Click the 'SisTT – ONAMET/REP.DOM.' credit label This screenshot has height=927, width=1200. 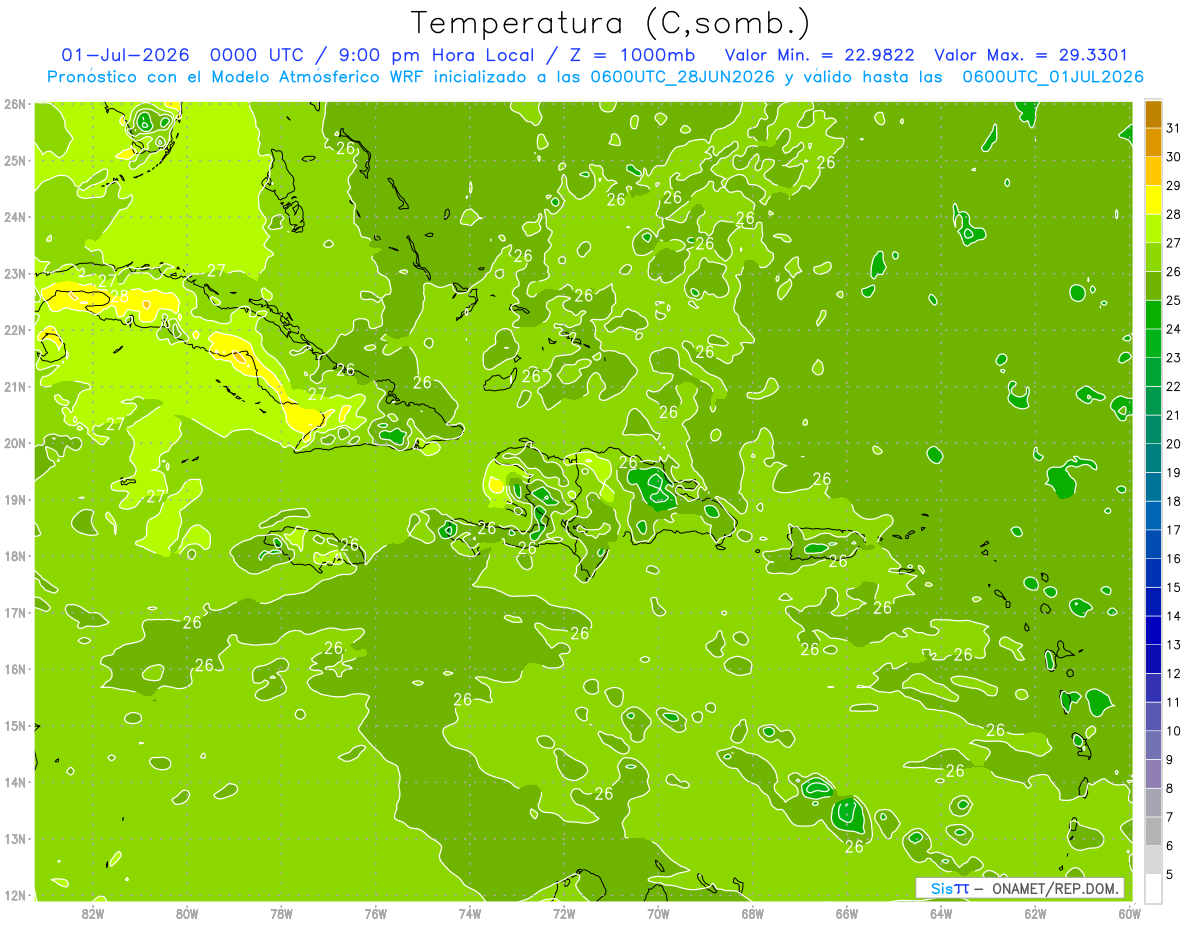pos(1020,888)
